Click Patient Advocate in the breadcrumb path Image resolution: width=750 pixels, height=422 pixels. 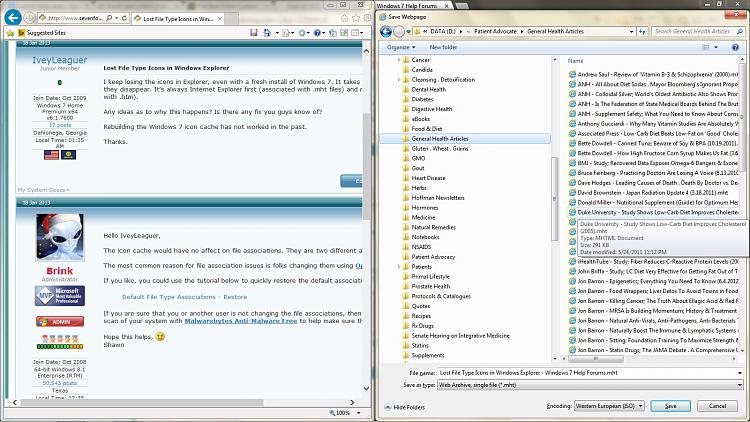[496, 31]
